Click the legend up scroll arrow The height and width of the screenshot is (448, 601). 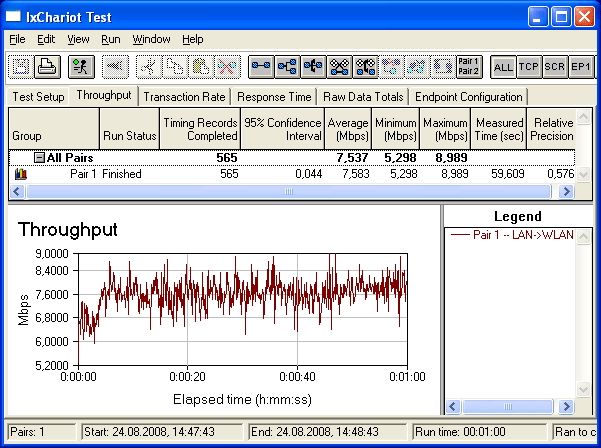(583, 236)
